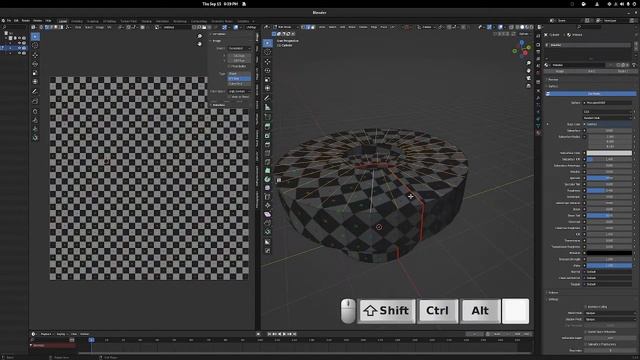The height and width of the screenshot is (360, 640).
Task: Activate the Bevel tool
Action: [x=267, y=144]
